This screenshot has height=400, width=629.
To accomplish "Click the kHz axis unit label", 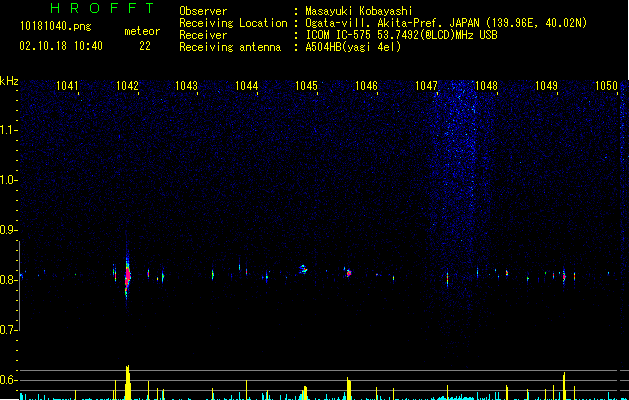I will (9, 81).
